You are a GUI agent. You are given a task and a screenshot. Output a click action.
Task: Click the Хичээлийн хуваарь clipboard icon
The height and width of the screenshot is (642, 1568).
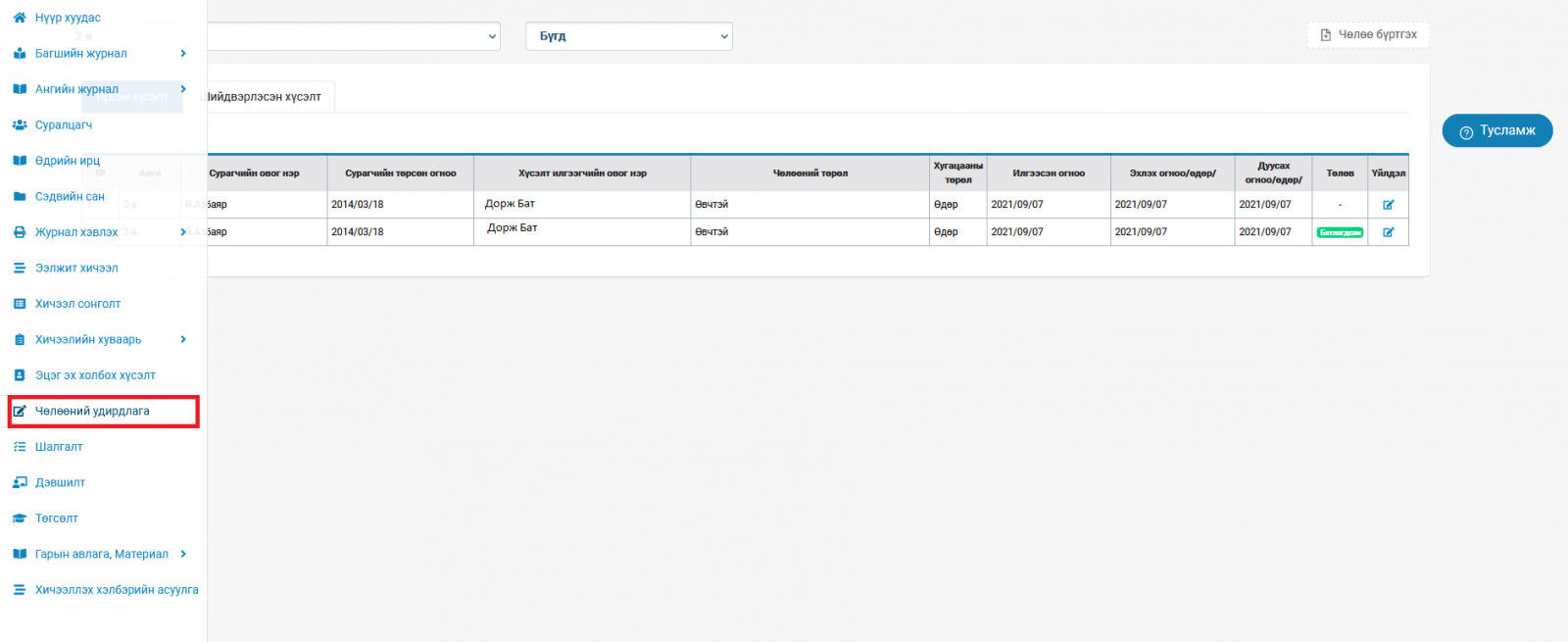click(x=20, y=339)
